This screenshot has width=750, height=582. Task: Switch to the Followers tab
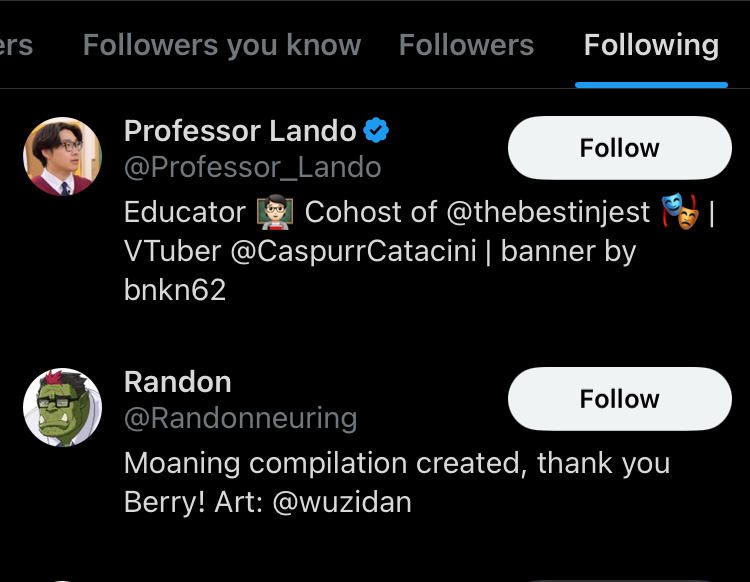(466, 45)
